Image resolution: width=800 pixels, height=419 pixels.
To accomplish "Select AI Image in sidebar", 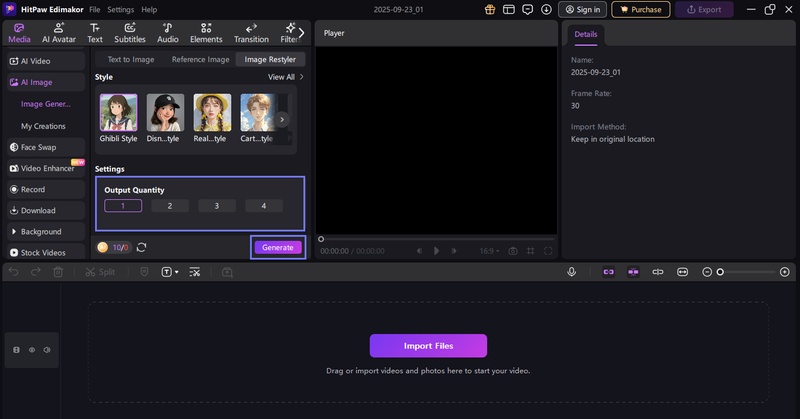I will pyautogui.click(x=46, y=82).
